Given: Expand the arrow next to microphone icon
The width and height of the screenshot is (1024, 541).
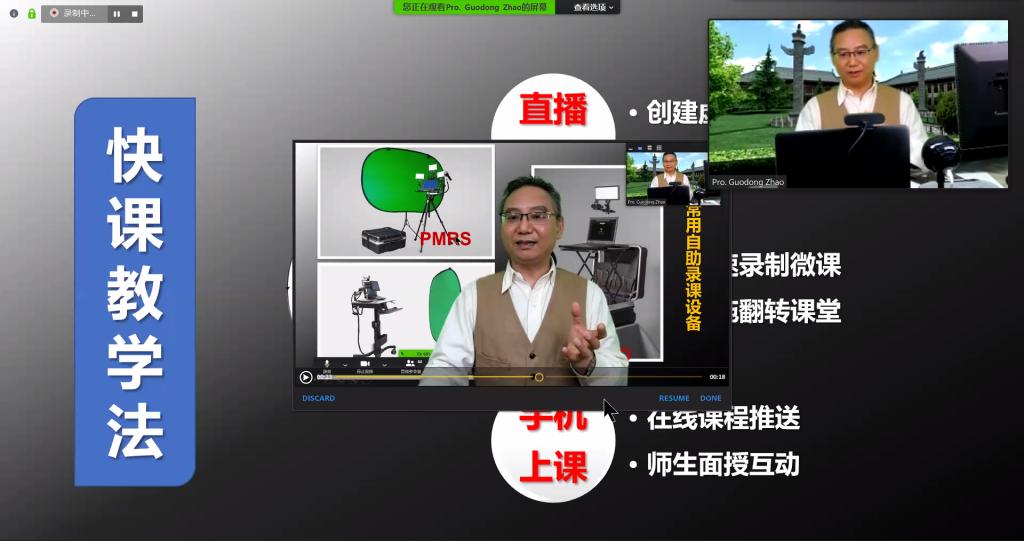Looking at the screenshot, I should click(x=346, y=364).
